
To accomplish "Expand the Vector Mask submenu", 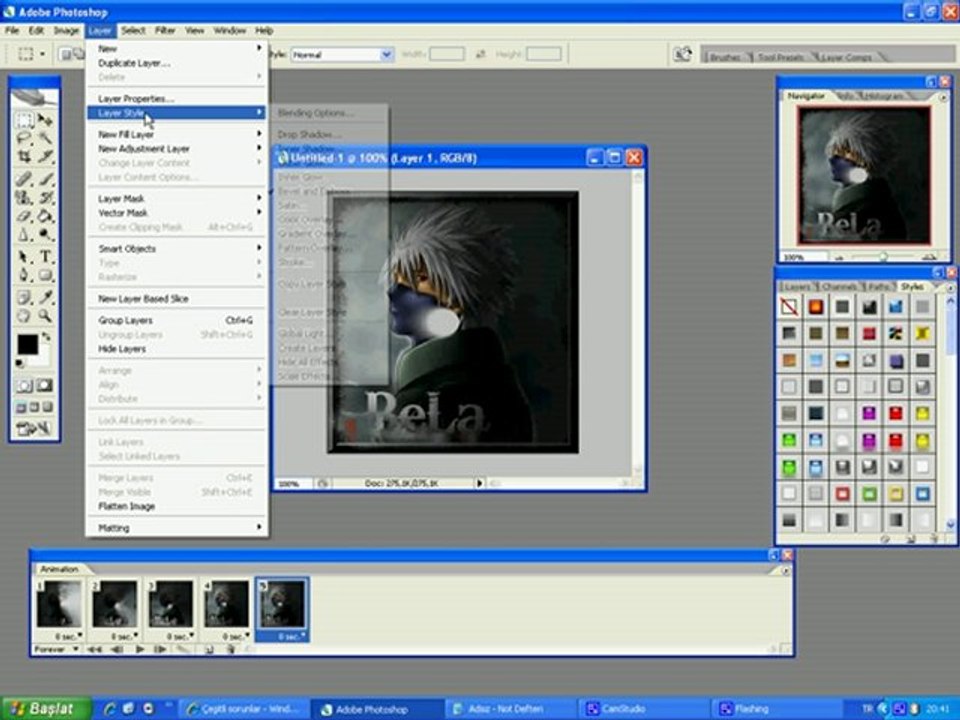I will tap(176, 213).
